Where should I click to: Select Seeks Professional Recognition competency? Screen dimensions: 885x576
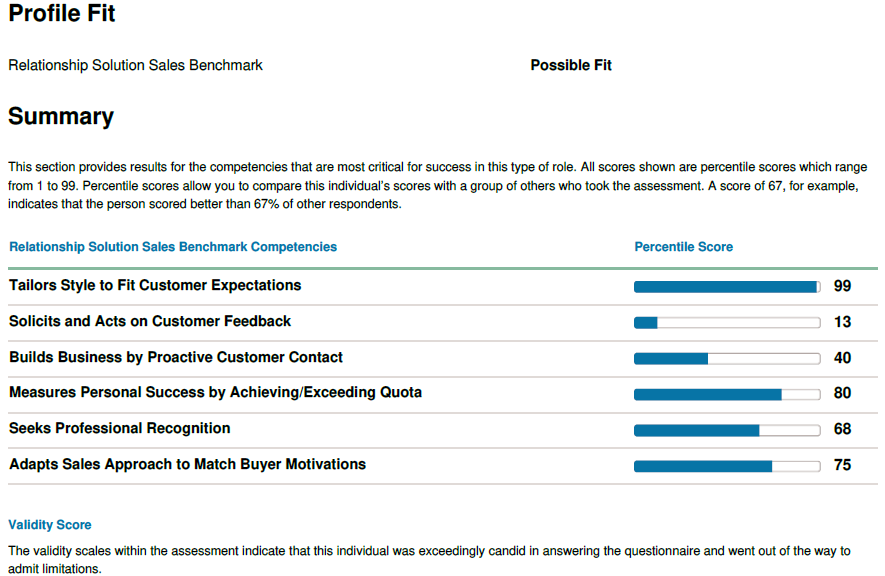(120, 429)
